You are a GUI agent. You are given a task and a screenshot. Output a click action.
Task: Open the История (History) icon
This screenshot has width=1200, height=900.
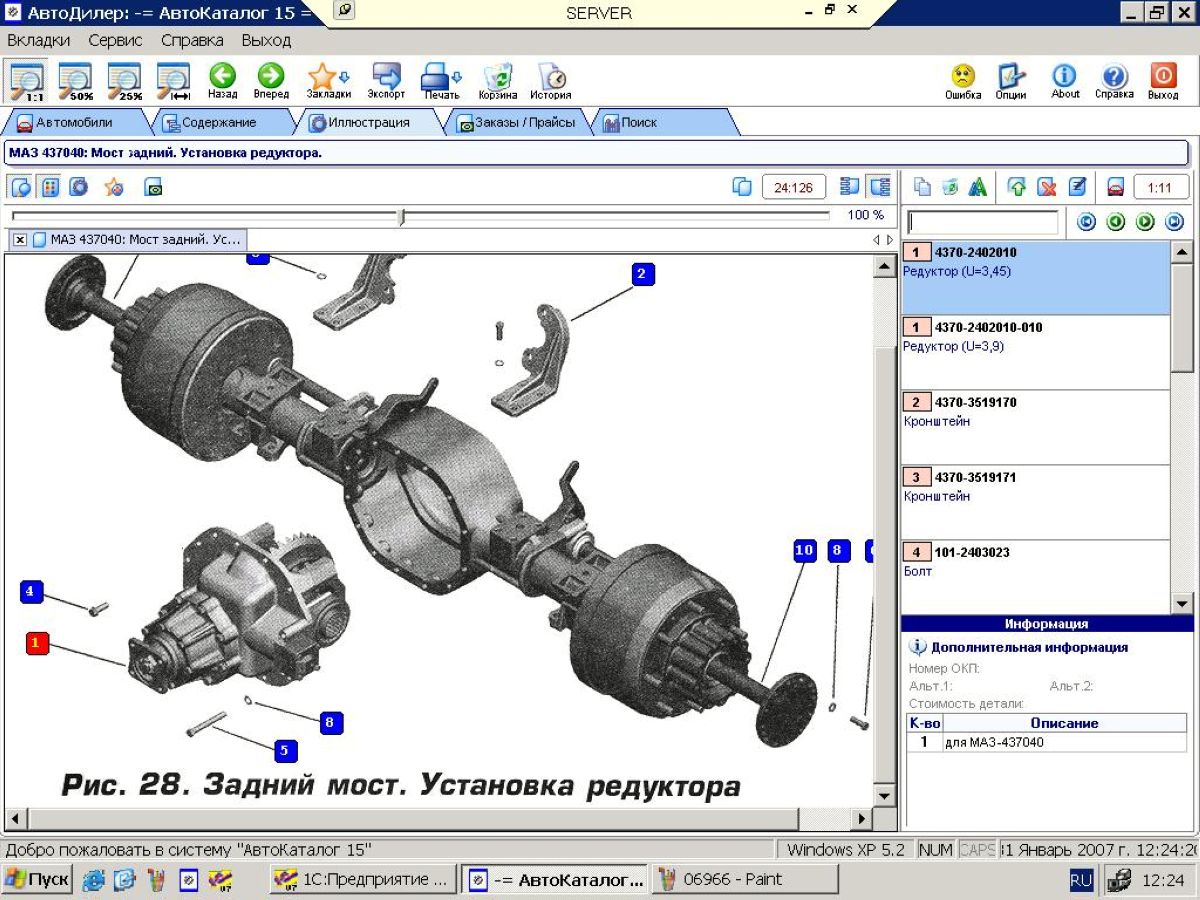551,77
